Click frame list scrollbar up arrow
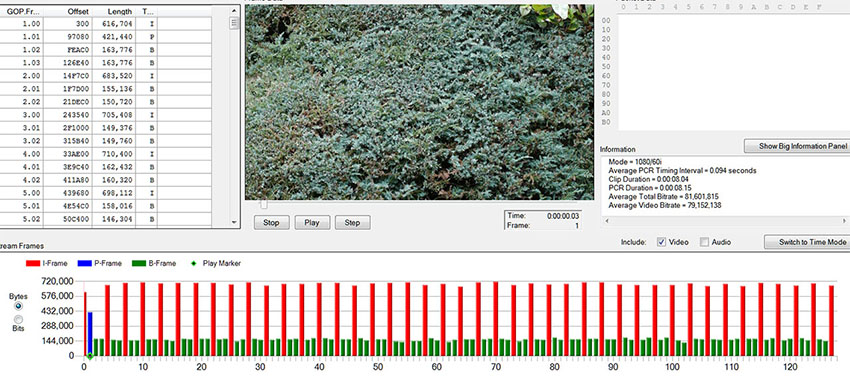This screenshot has height=377, width=850. (x=234, y=10)
